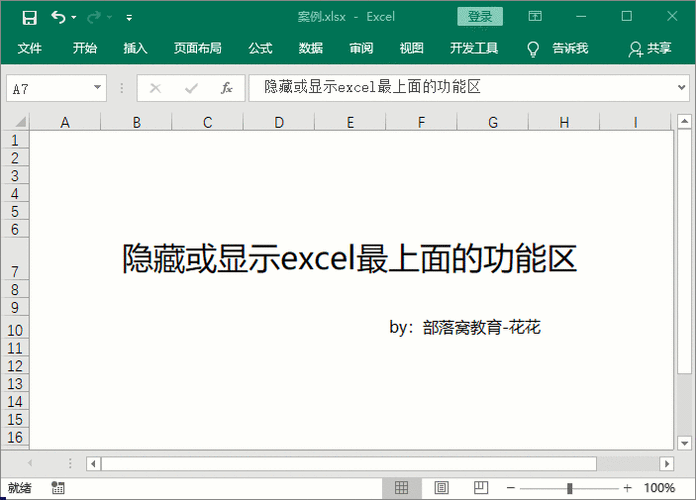Click the Redo arrow icon
Viewport: 696px width, 500px height.
[x=94, y=17]
